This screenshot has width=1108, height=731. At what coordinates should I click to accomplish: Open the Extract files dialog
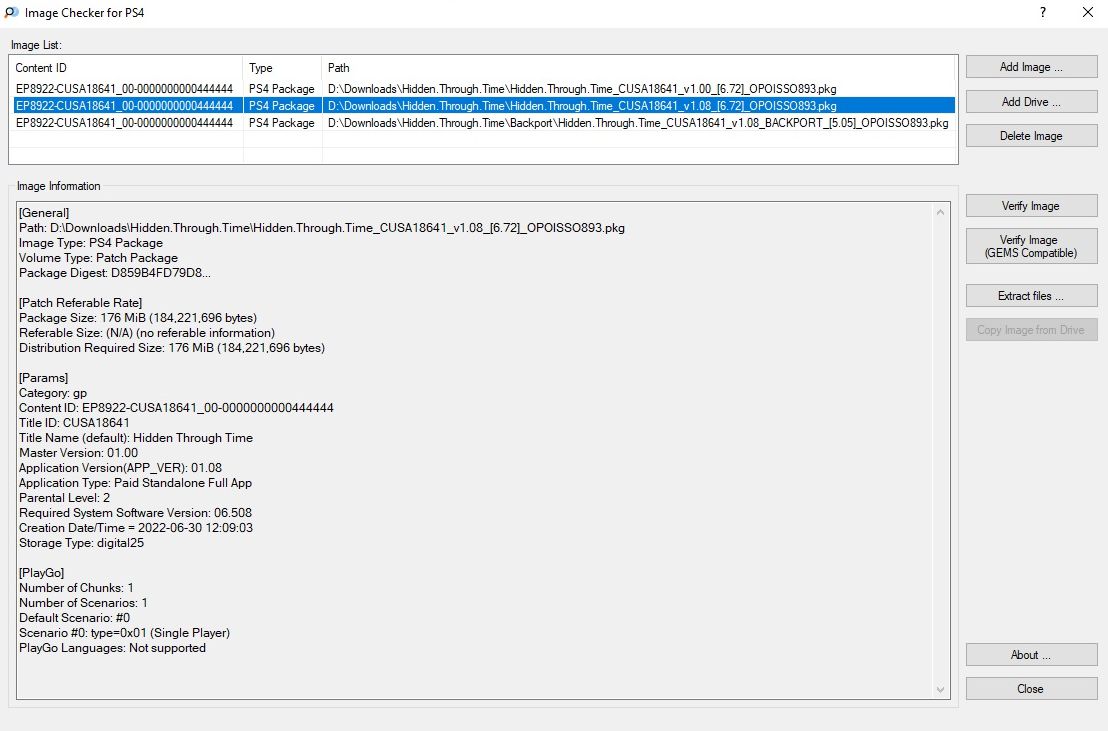coord(1031,296)
